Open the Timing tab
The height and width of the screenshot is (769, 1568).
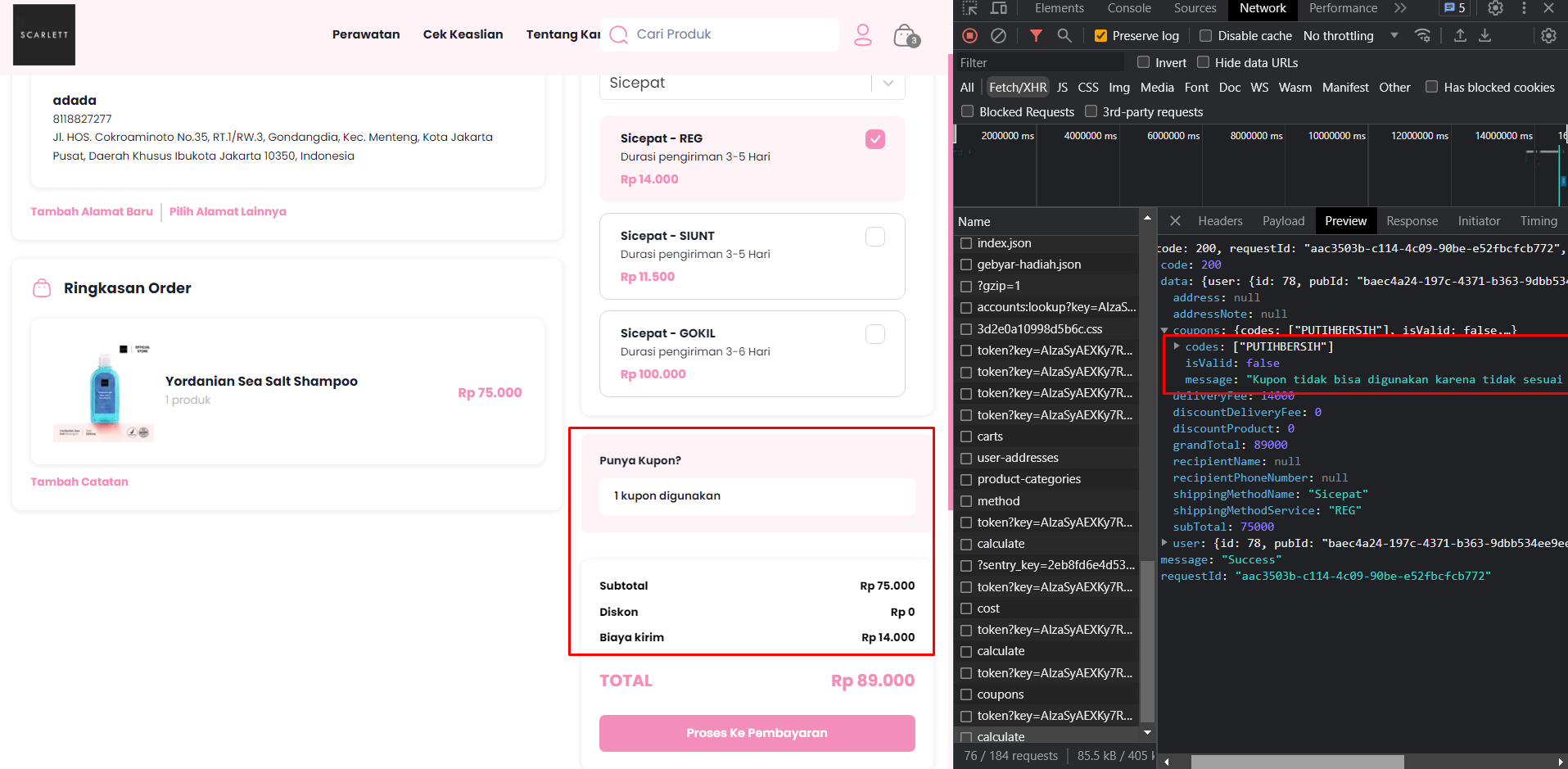1539,221
